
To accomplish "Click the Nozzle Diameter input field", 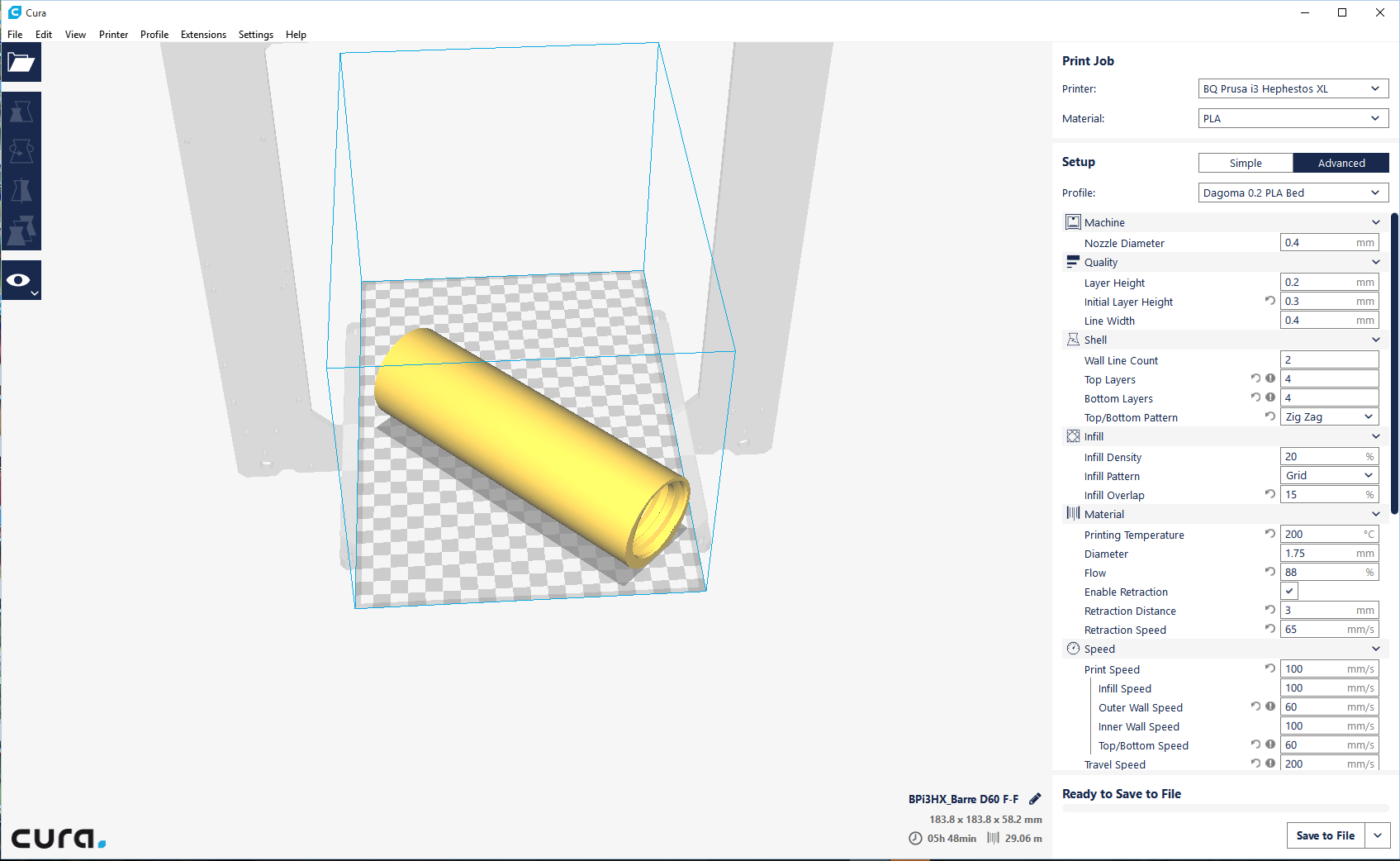I will tap(1330, 243).
